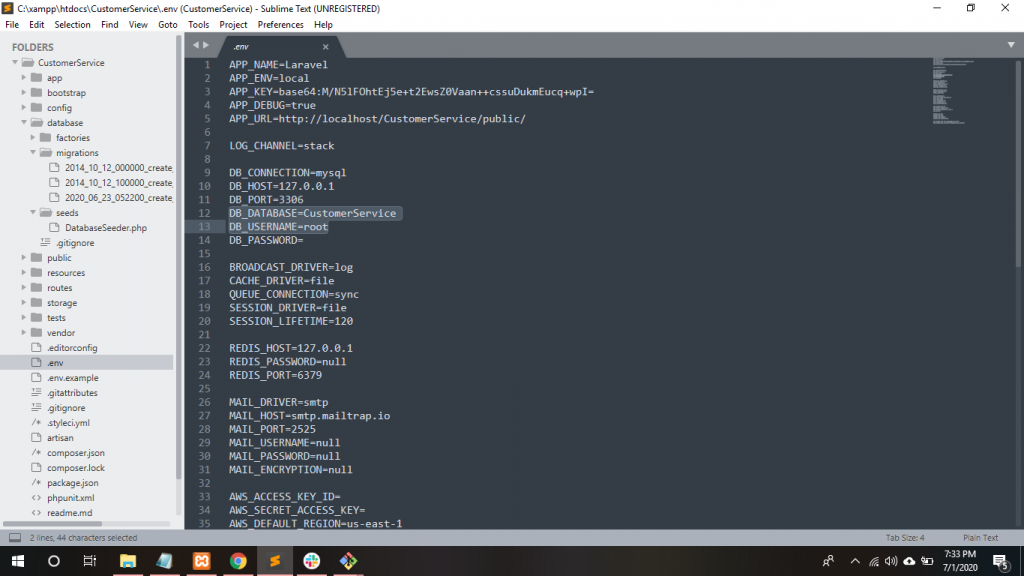Image resolution: width=1024 pixels, height=576 pixels.
Task: Change syntax via Plain Text selector
Action: tap(979, 538)
